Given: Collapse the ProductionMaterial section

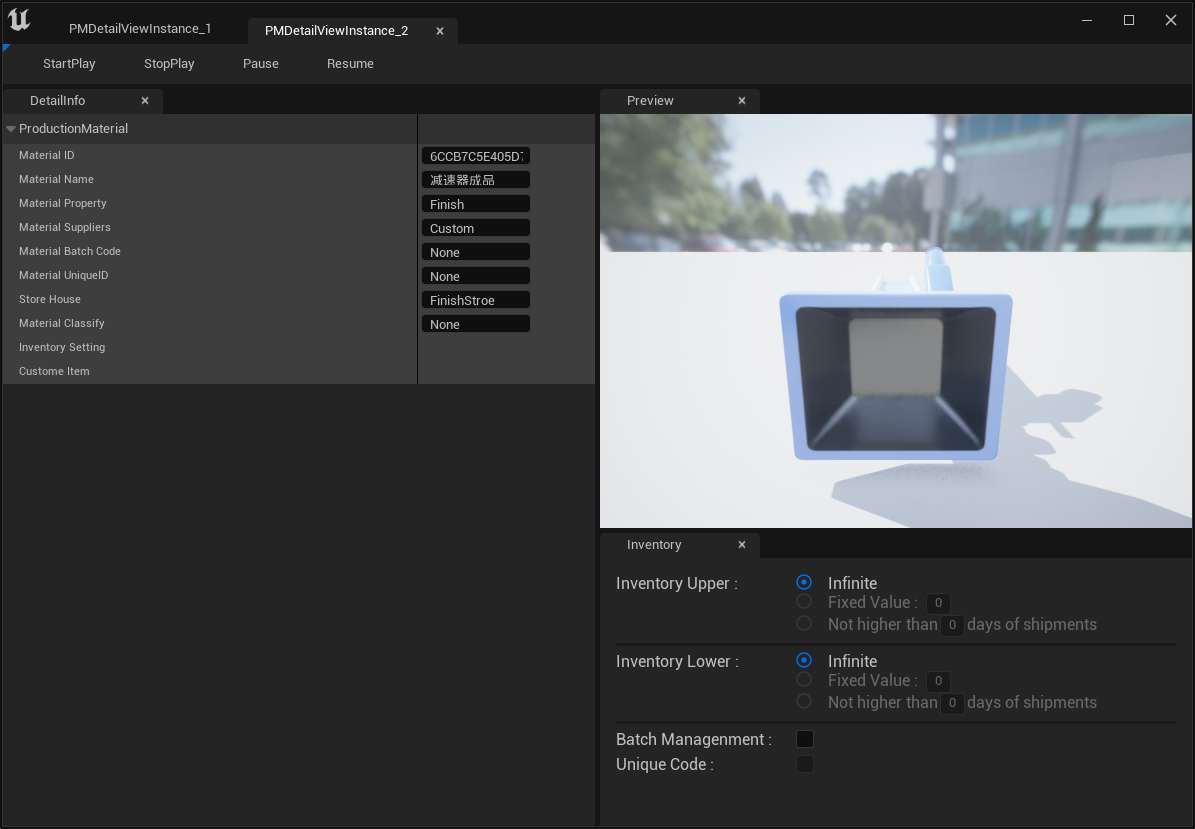Looking at the screenshot, I should (x=11, y=129).
